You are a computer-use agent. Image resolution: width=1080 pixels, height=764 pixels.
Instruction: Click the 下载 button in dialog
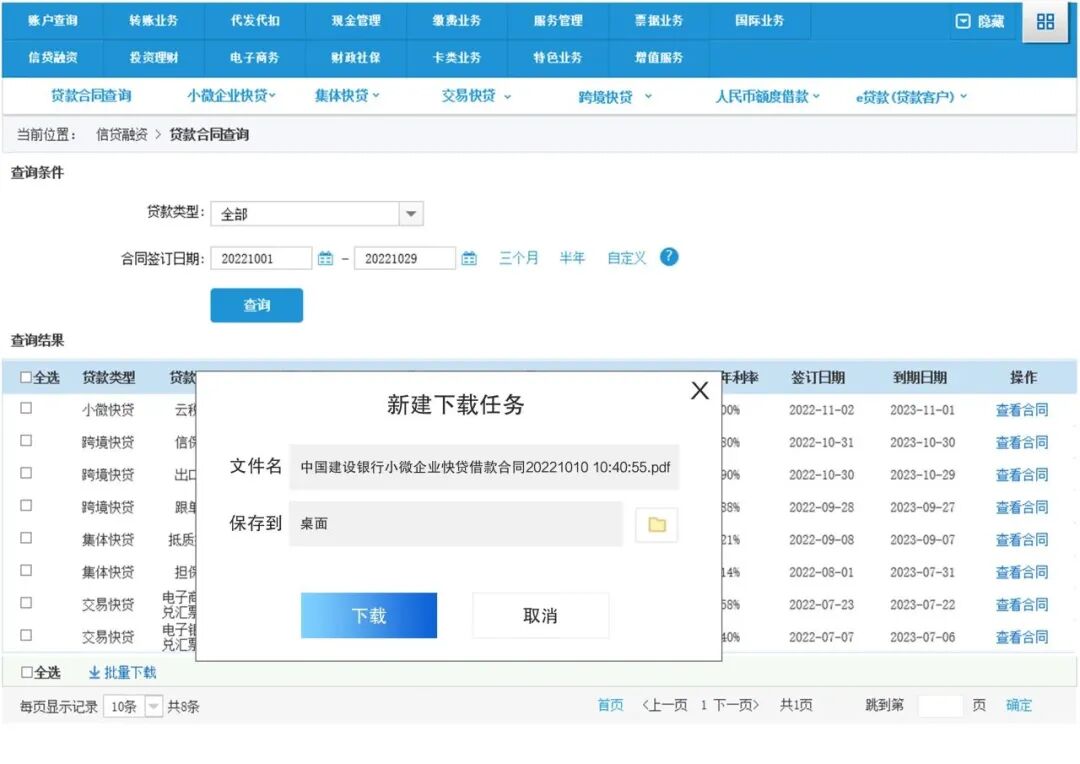[x=368, y=615]
